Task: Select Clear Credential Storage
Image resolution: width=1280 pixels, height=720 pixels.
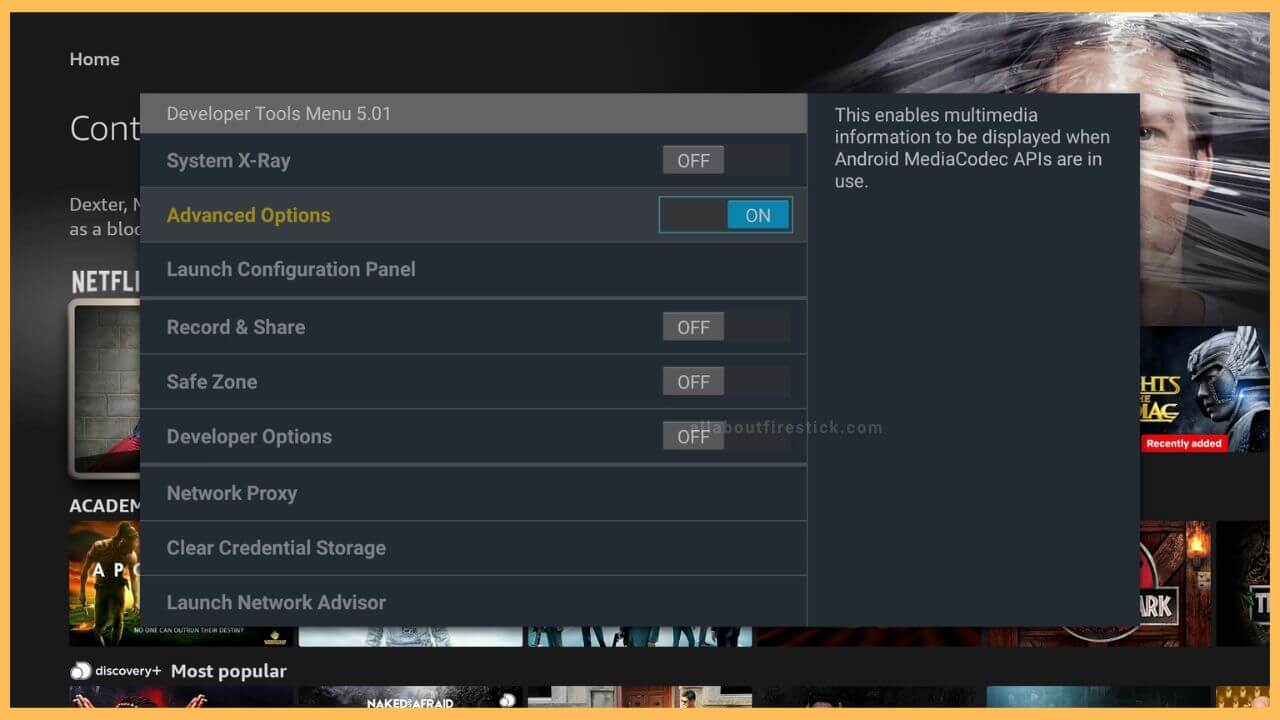Action: pos(278,548)
